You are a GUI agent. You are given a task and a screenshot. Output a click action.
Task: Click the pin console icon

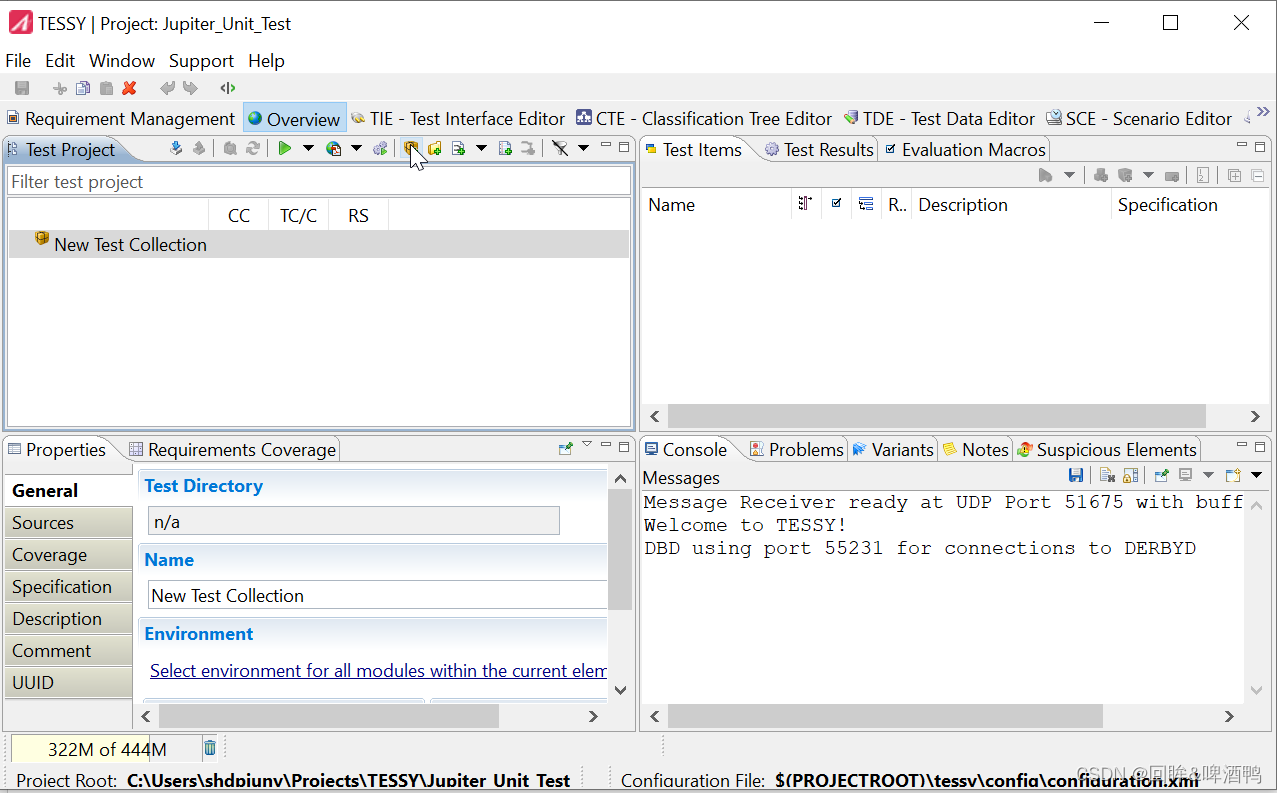1161,475
